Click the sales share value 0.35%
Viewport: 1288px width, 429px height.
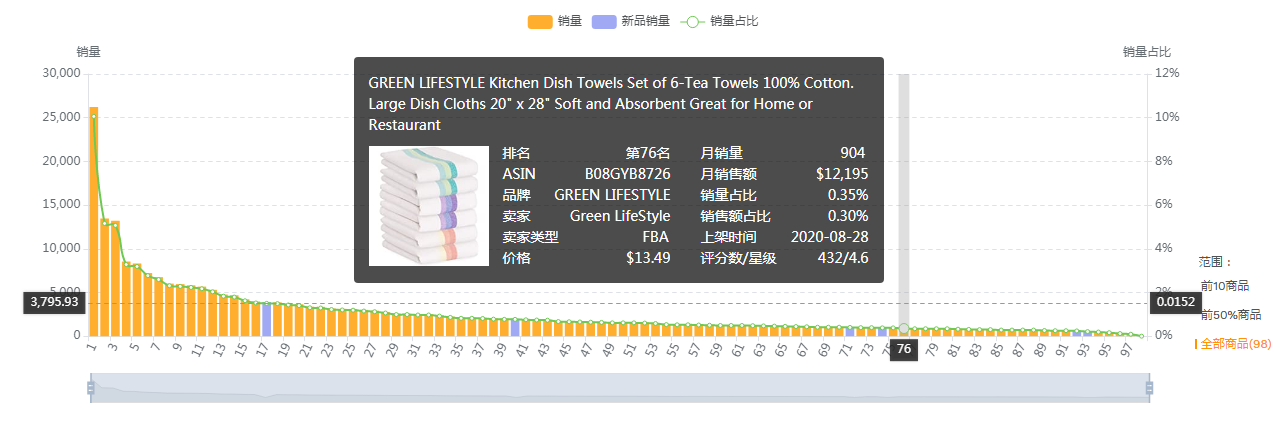pyautogui.click(x=848, y=195)
